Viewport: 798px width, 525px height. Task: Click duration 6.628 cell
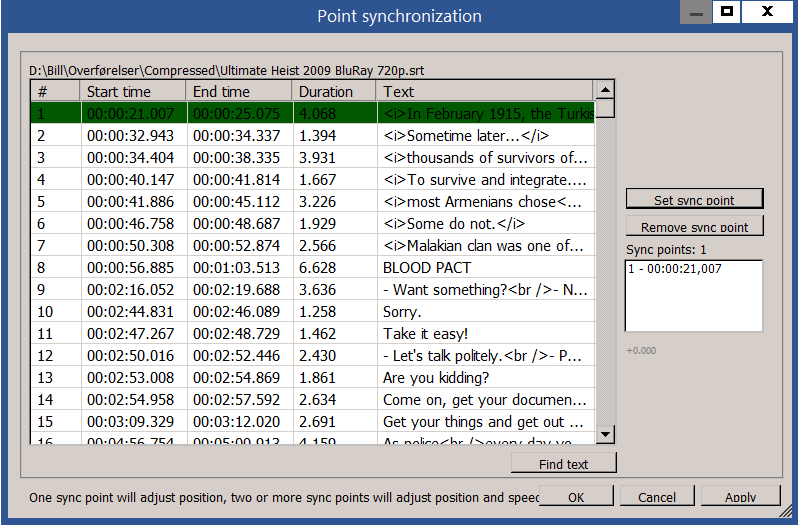click(335, 268)
